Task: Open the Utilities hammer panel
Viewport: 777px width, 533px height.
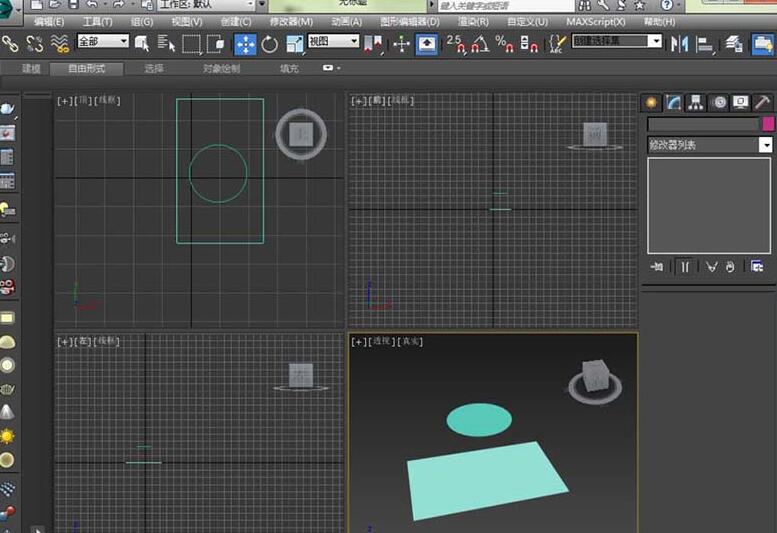Action: pos(762,102)
